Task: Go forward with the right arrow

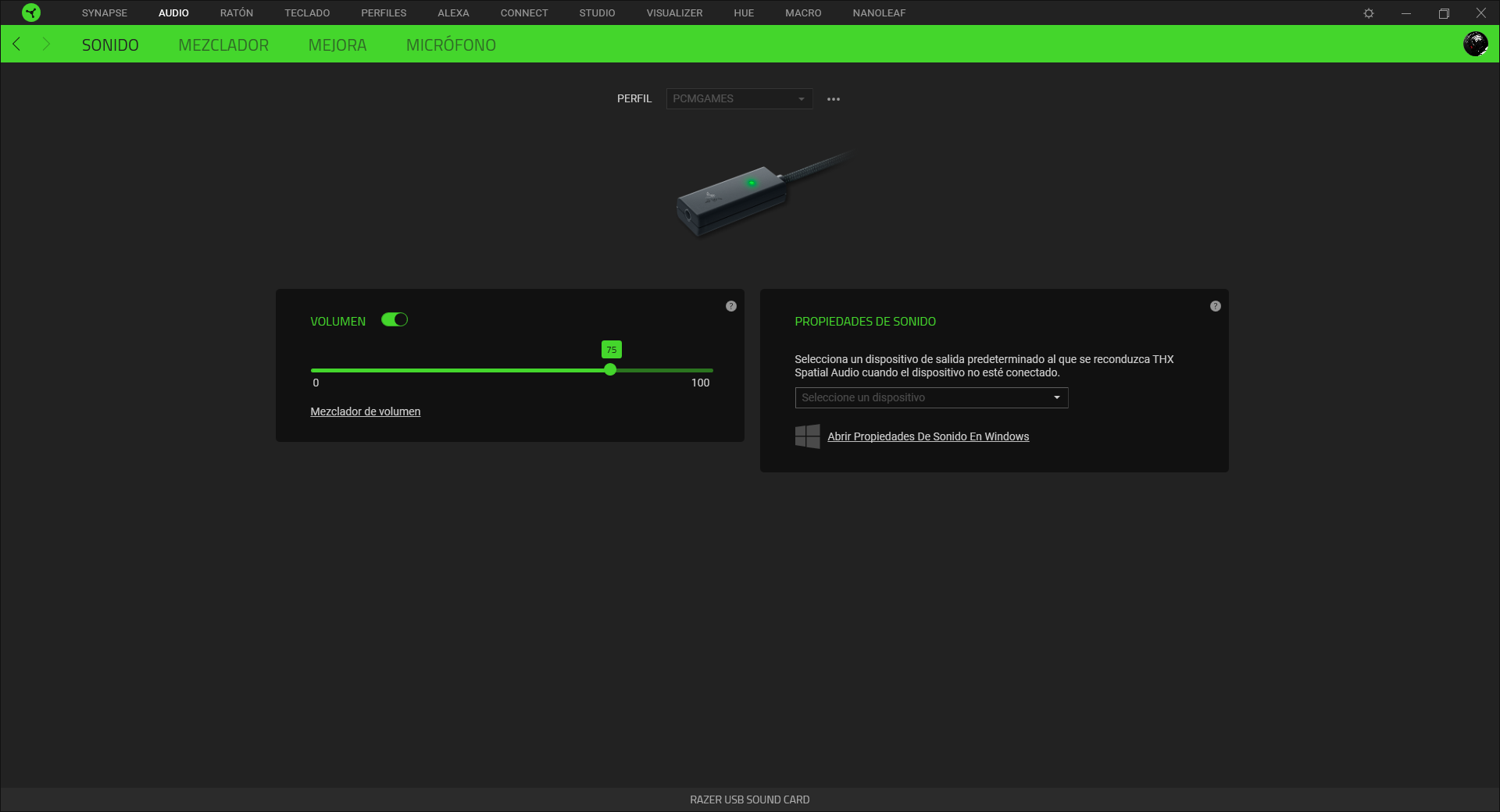Action: point(46,44)
